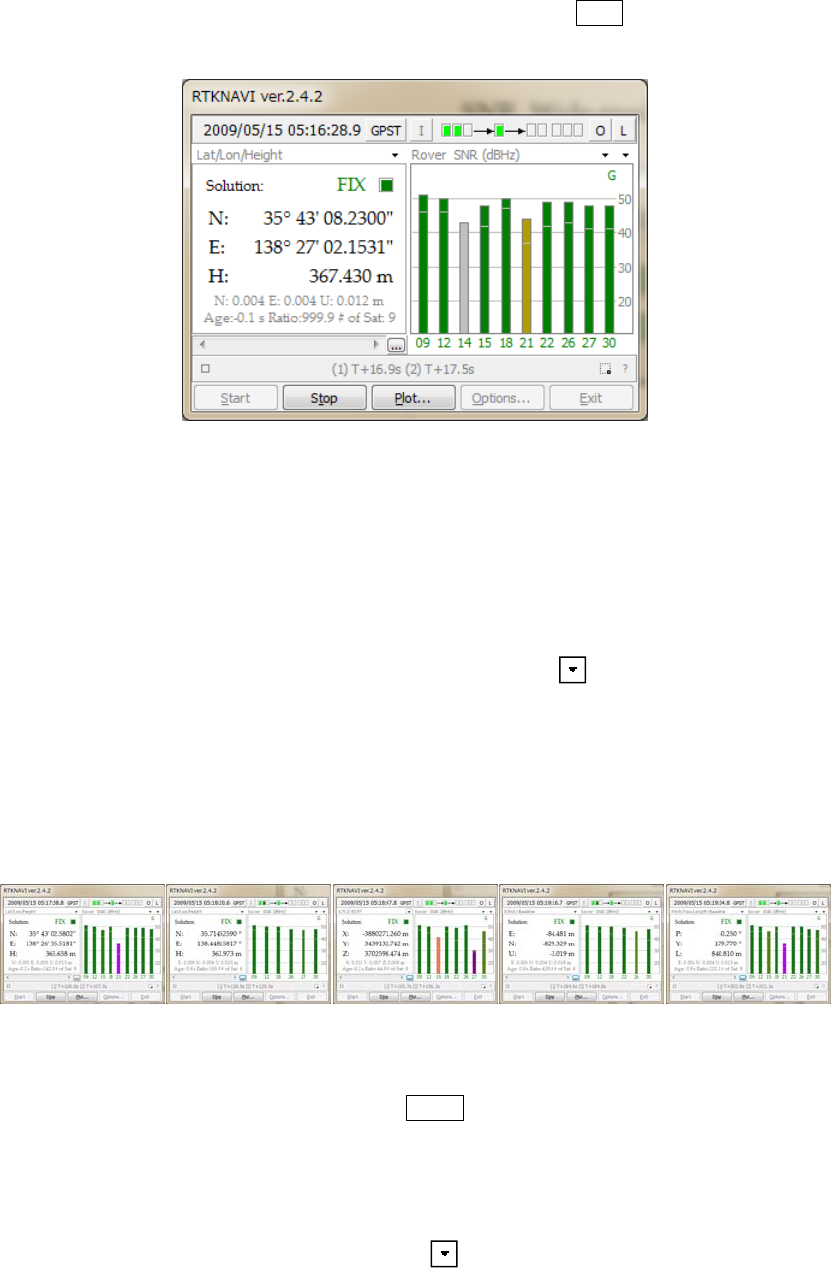This screenshot has width=831, height=1268.
Task: Click Options in the 05:19:16.7 RTKNAVI window
Action: tap(610, 996)
